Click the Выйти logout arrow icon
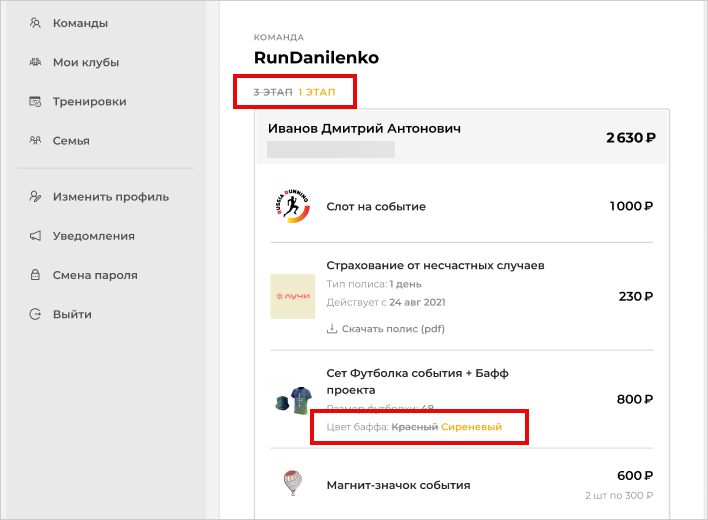708x520 pixels. point(35,314)
